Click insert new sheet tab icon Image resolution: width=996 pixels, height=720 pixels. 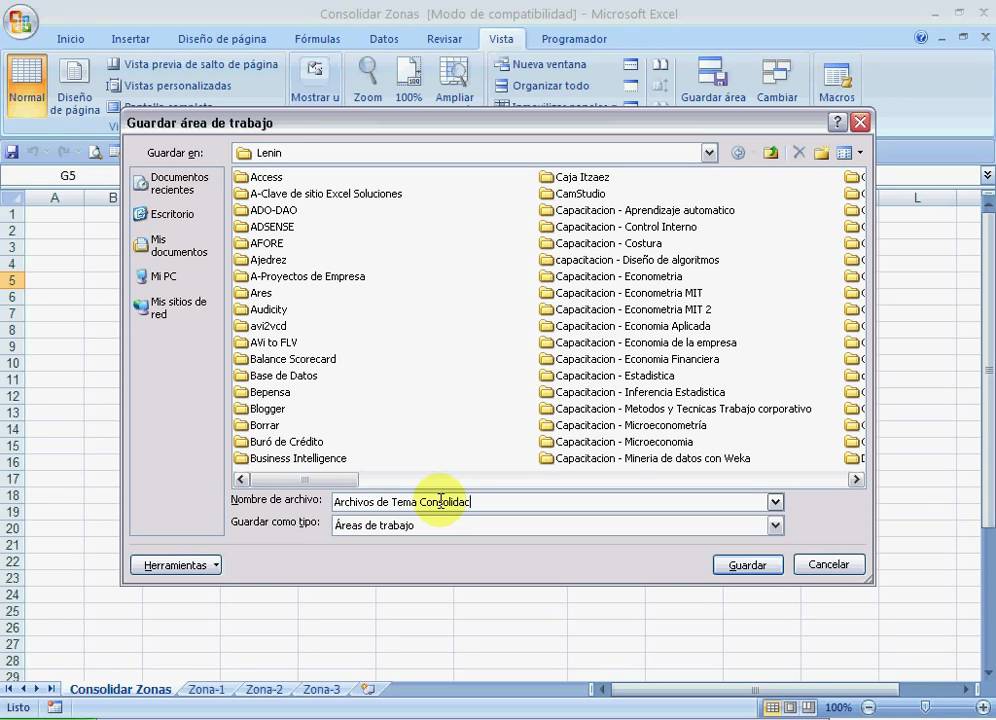pos(368,689)
